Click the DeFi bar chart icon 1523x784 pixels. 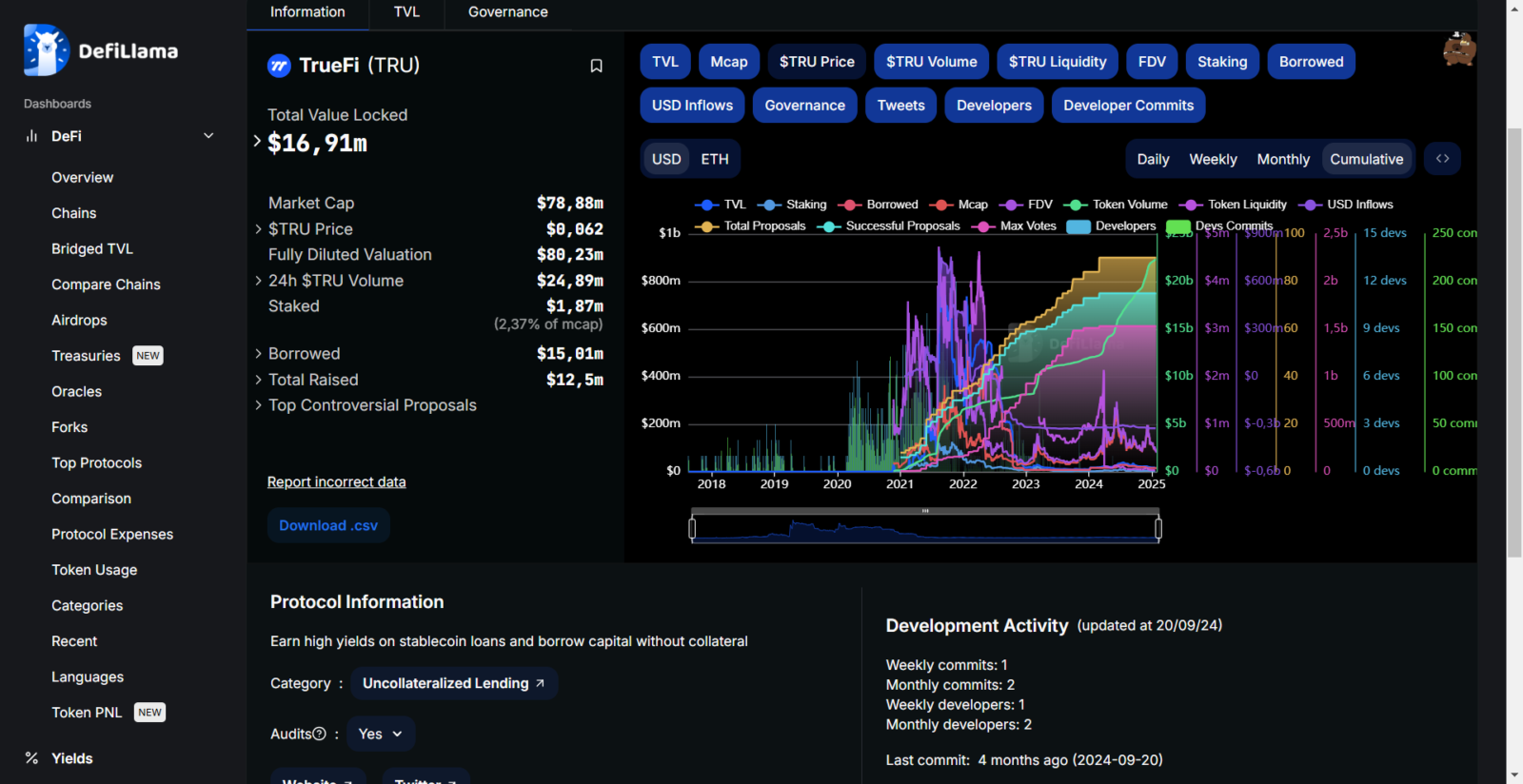click(x=31, y=136)
